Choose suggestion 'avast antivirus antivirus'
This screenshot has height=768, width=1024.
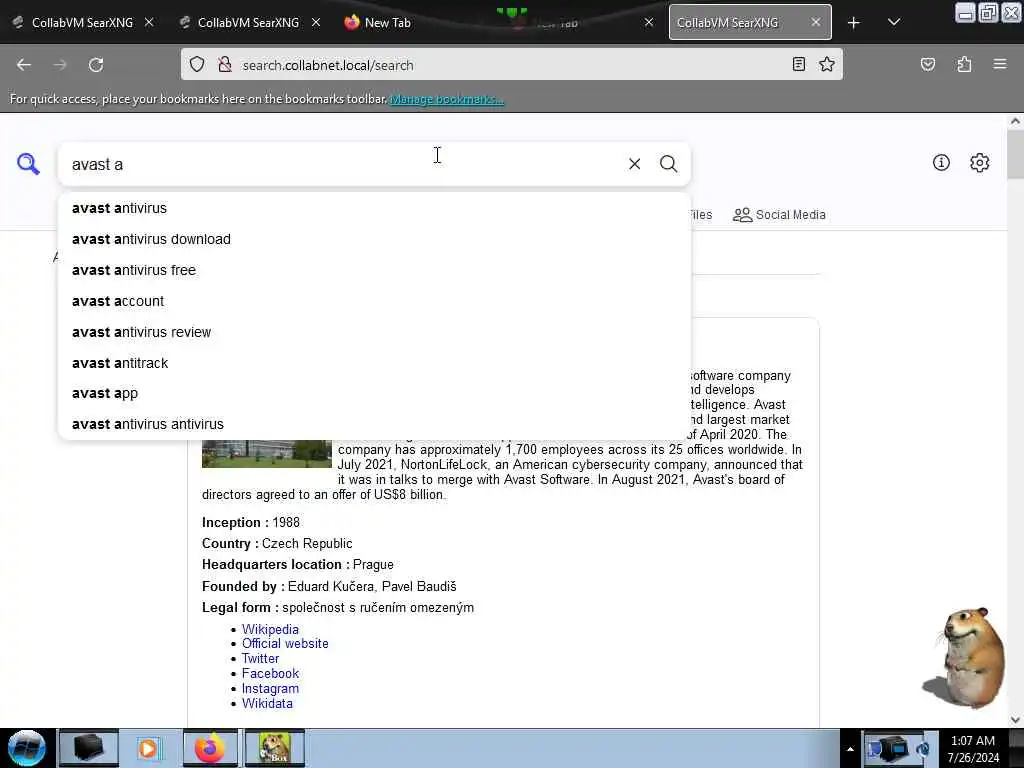tap(374, 424)
